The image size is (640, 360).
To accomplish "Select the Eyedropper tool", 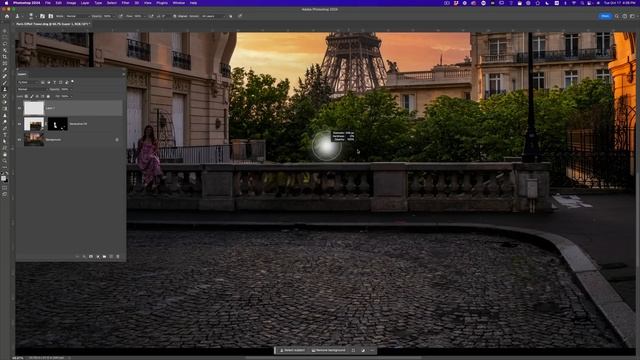I will tap(5, 69).
